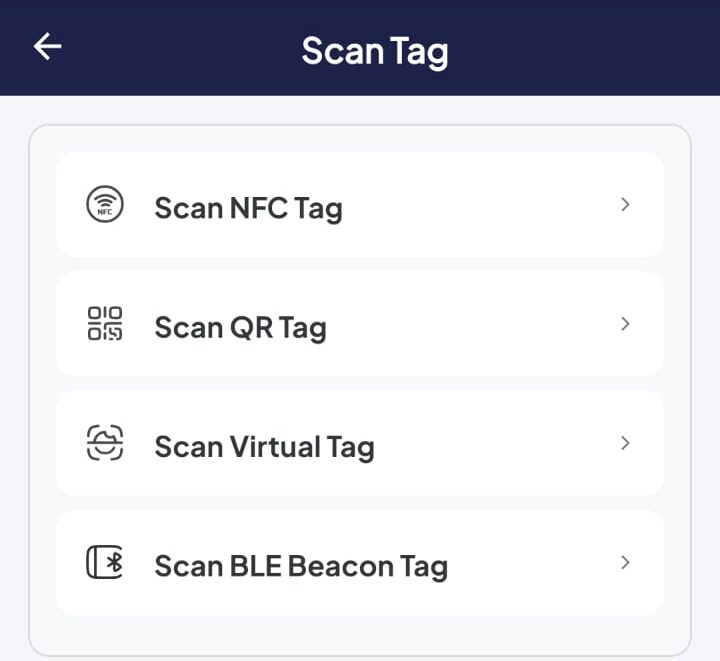720x661 pixels.
Task: Click the QR code icon
Action: coord(105,324)
